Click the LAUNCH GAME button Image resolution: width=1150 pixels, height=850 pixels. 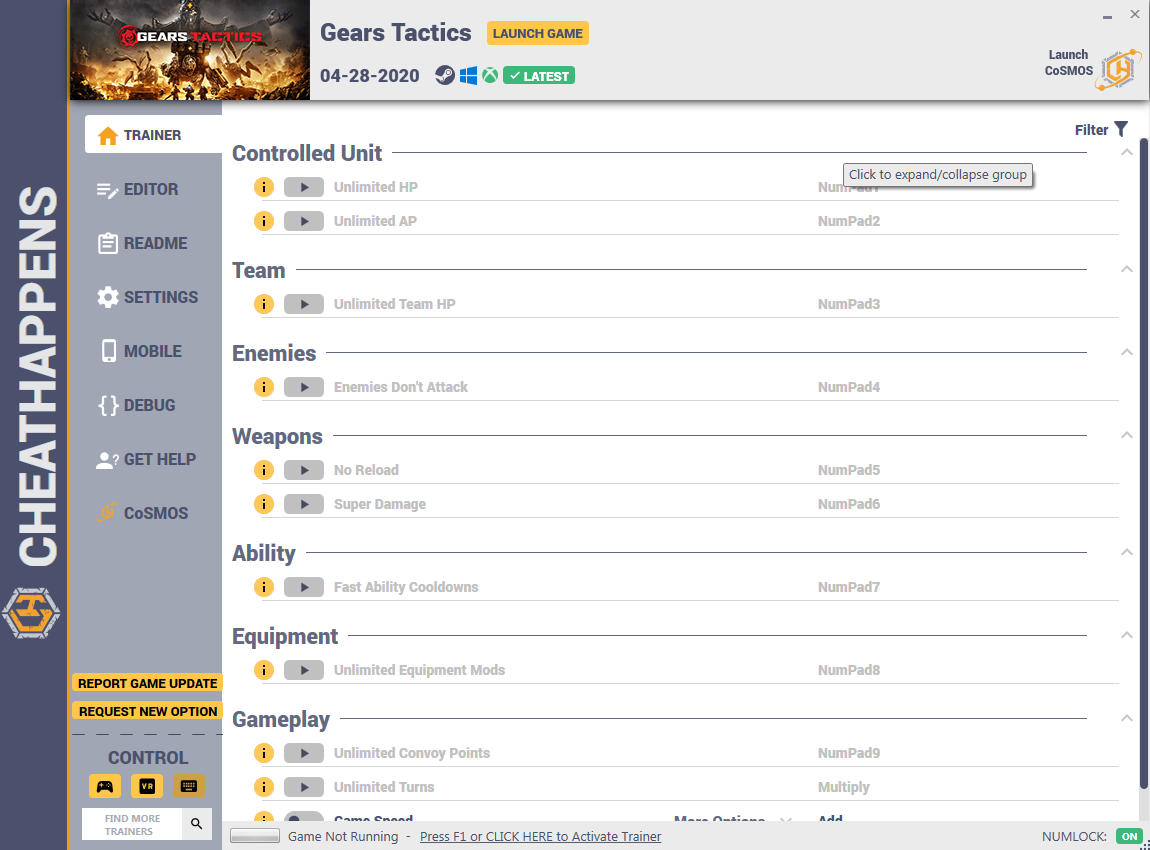[538, 33]
